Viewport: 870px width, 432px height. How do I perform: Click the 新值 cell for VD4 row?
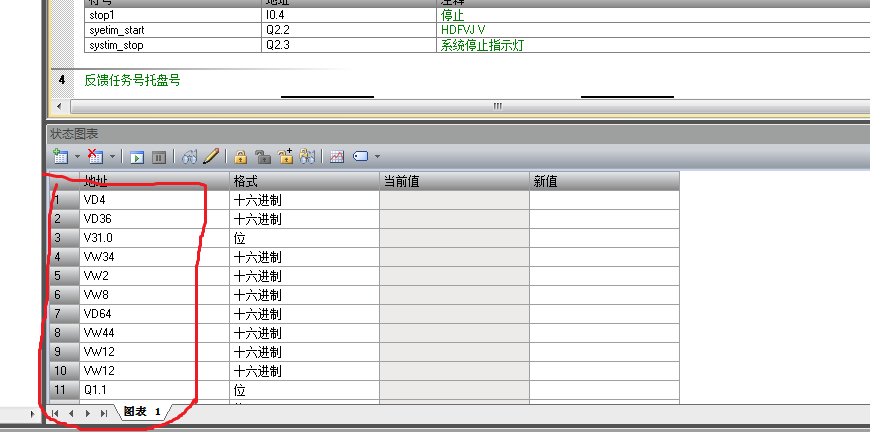click(604, 200)
